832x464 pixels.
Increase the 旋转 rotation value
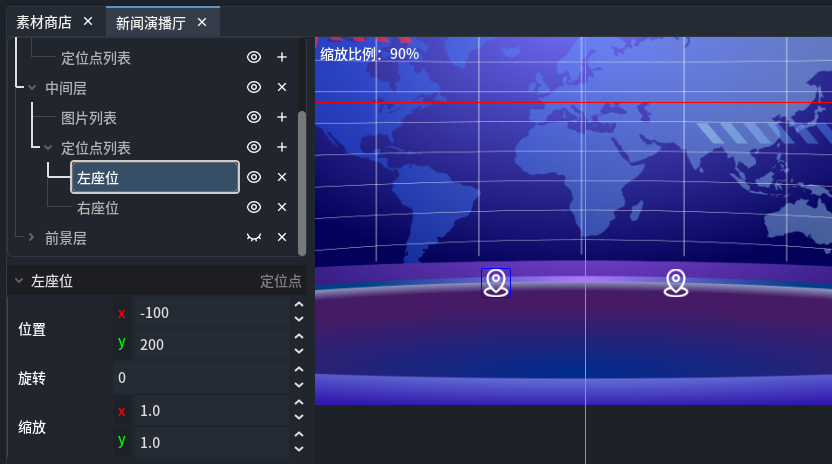tap(299, 370)
